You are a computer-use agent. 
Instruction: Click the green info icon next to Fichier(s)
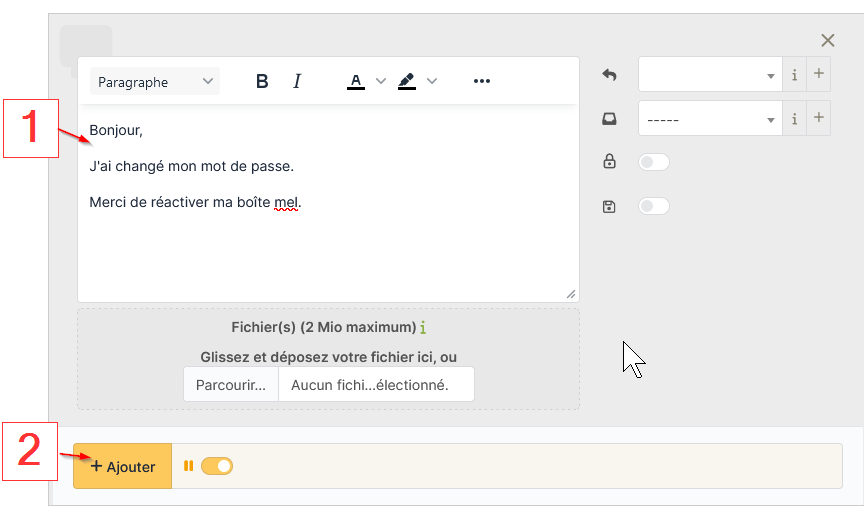(423, 327)
